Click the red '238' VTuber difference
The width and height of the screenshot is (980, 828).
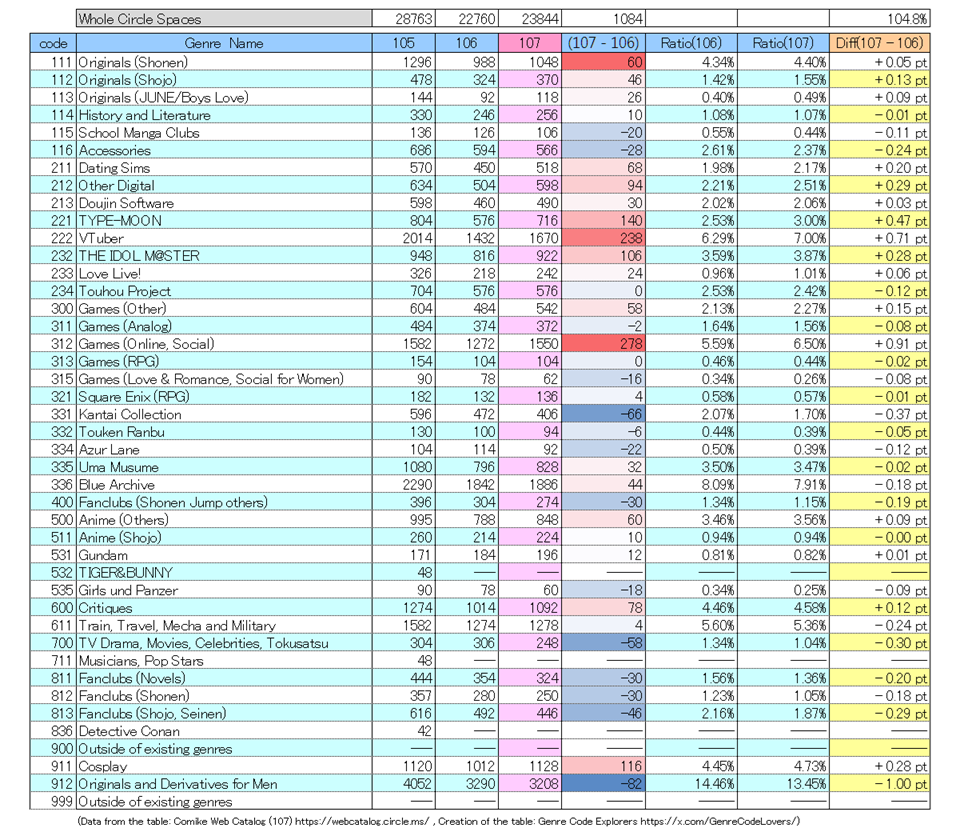(x=603, y=238)
